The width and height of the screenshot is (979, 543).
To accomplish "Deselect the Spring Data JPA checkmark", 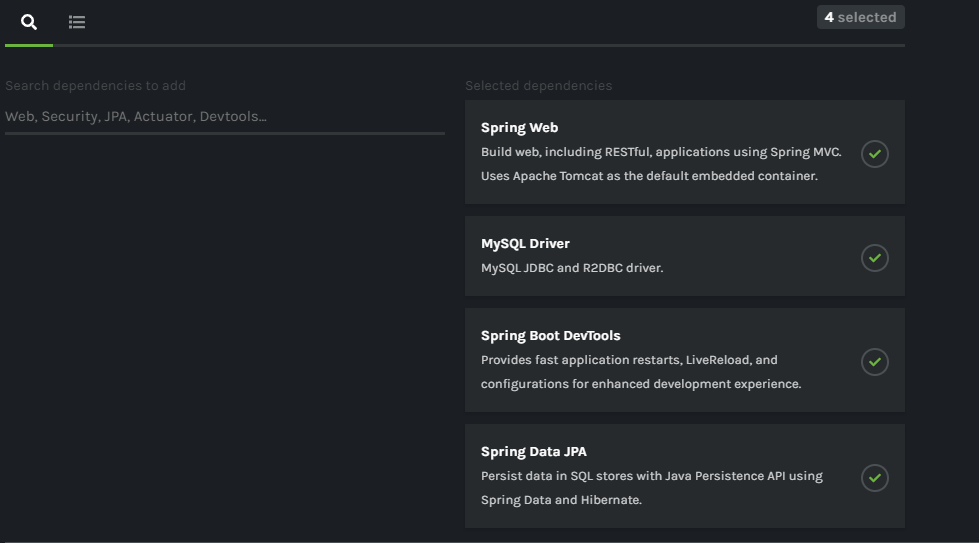I will 875,478.
